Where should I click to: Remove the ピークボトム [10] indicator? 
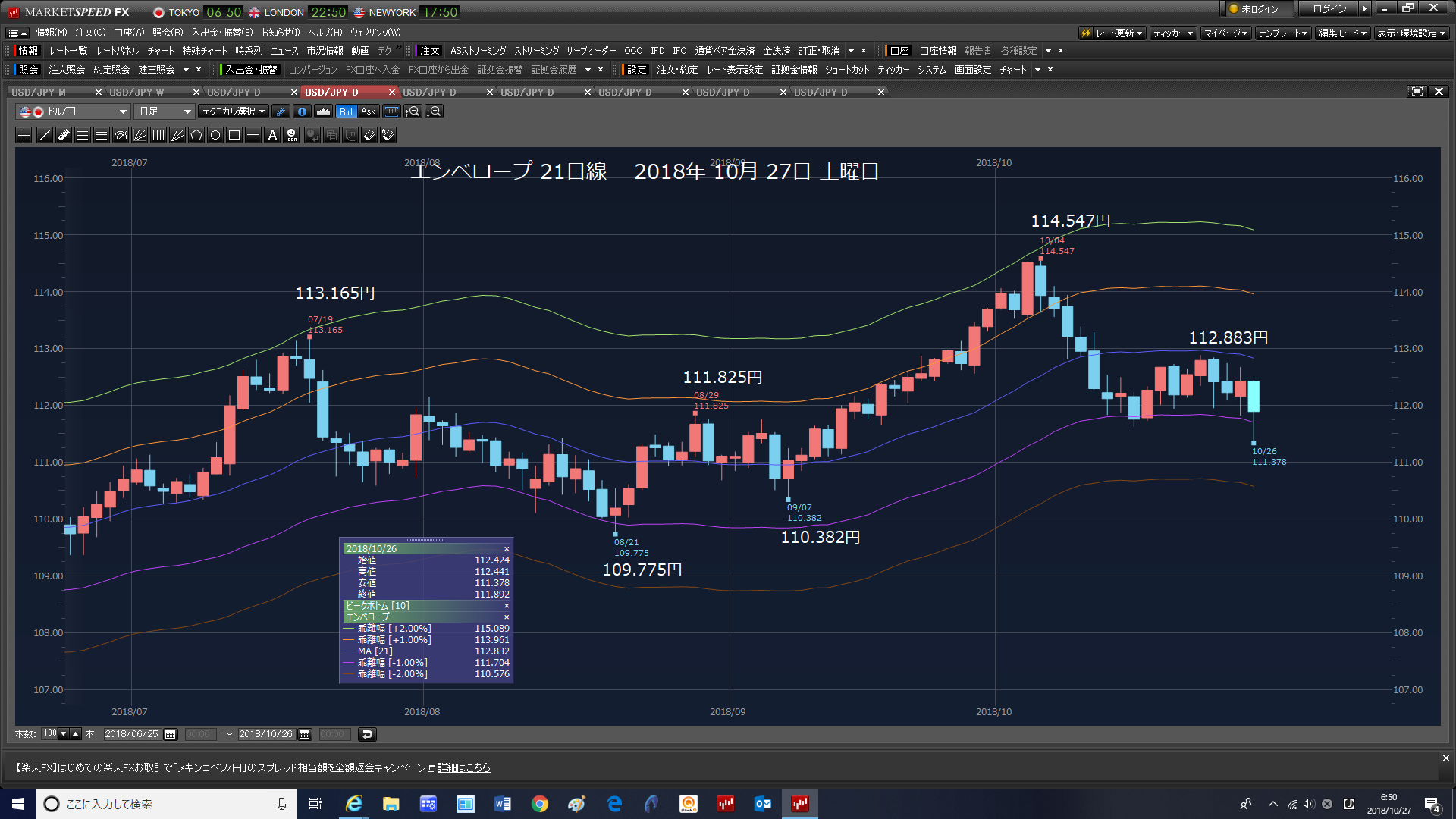507,606
